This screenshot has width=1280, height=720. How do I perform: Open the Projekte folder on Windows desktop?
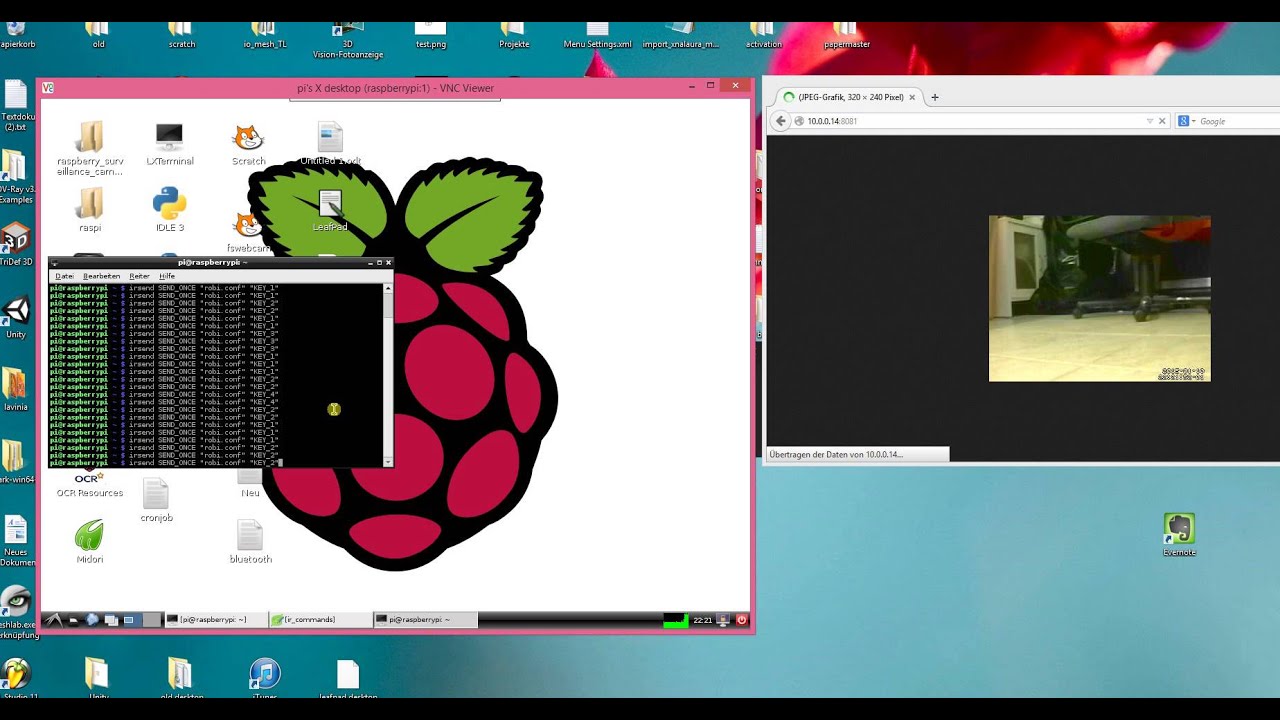[514, 32]
